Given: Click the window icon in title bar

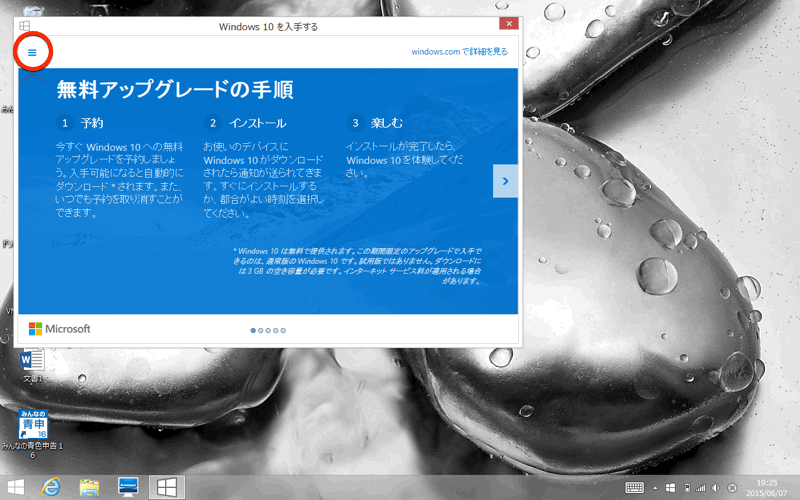Looking at the screenshot, I should [24, 25].
